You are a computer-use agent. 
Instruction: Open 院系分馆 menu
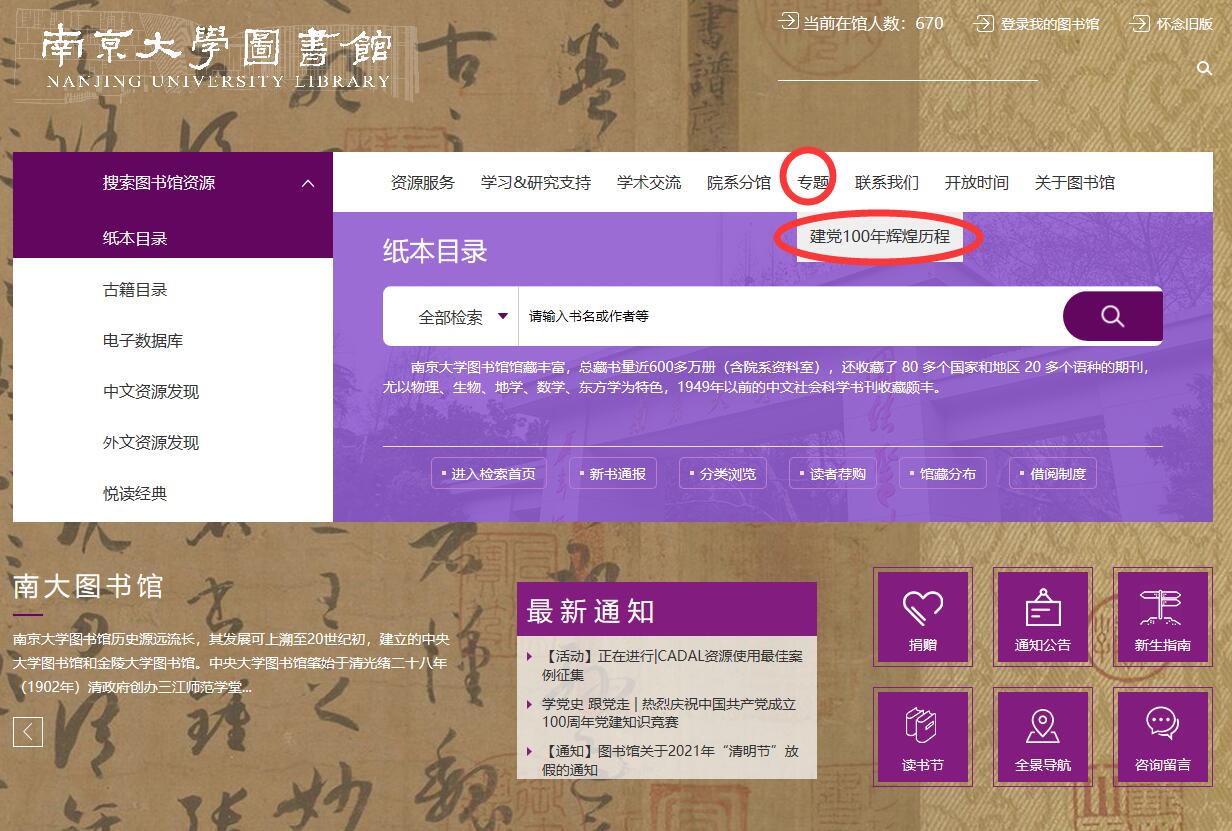(739, 183)
